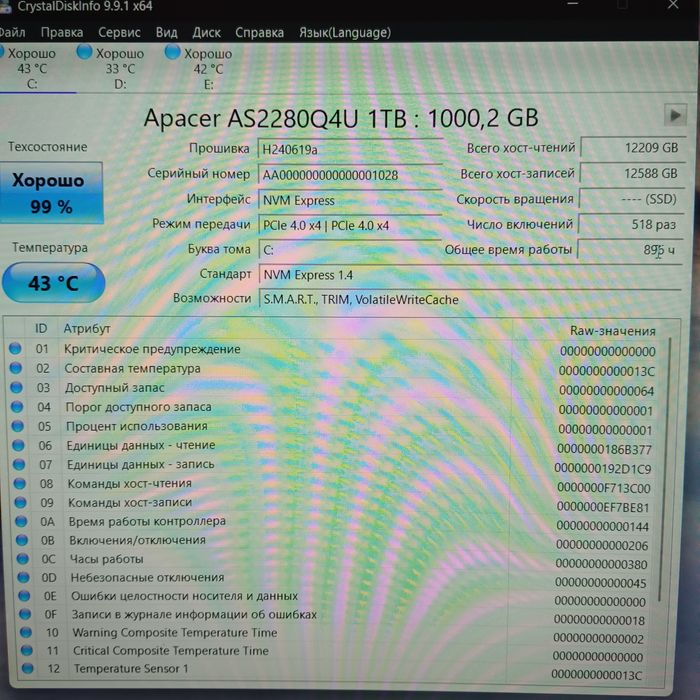The image size is (700, 700).
Task: Click status orb for attribute 02
Action: pyautogui.click(x=16, y=368)
